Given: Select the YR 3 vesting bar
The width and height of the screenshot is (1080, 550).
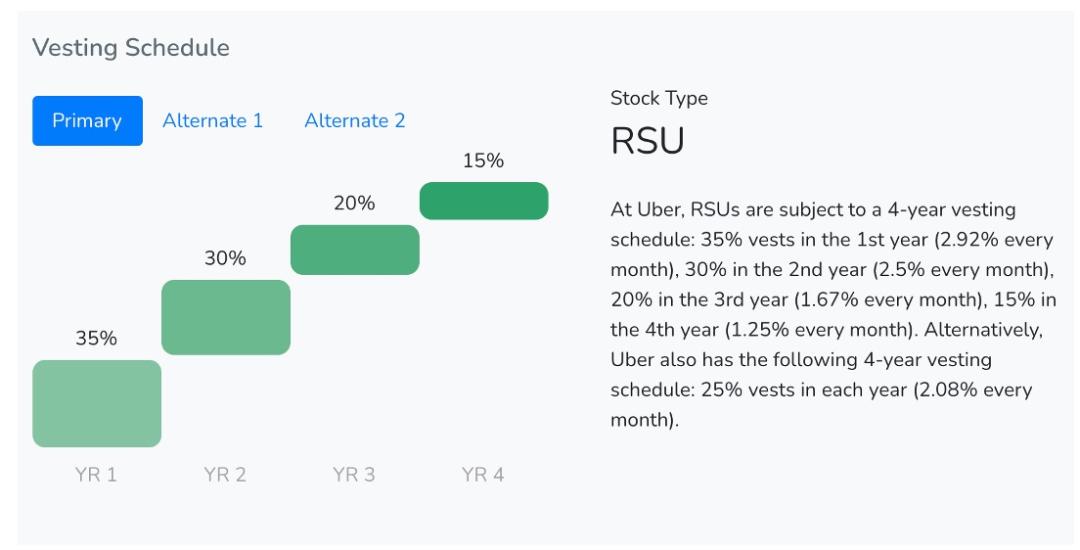Looking at the screenshot, I should tap(354, 249).
